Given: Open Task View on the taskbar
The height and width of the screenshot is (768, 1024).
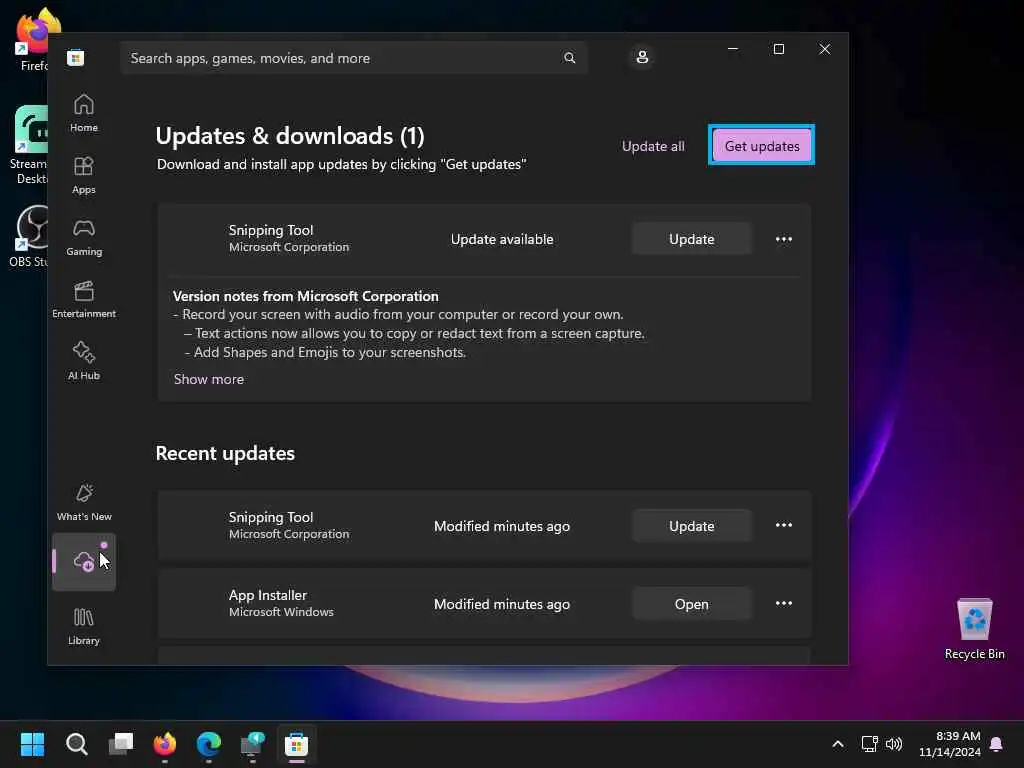Looking at the screenshot, I should (x=121, y=744).
